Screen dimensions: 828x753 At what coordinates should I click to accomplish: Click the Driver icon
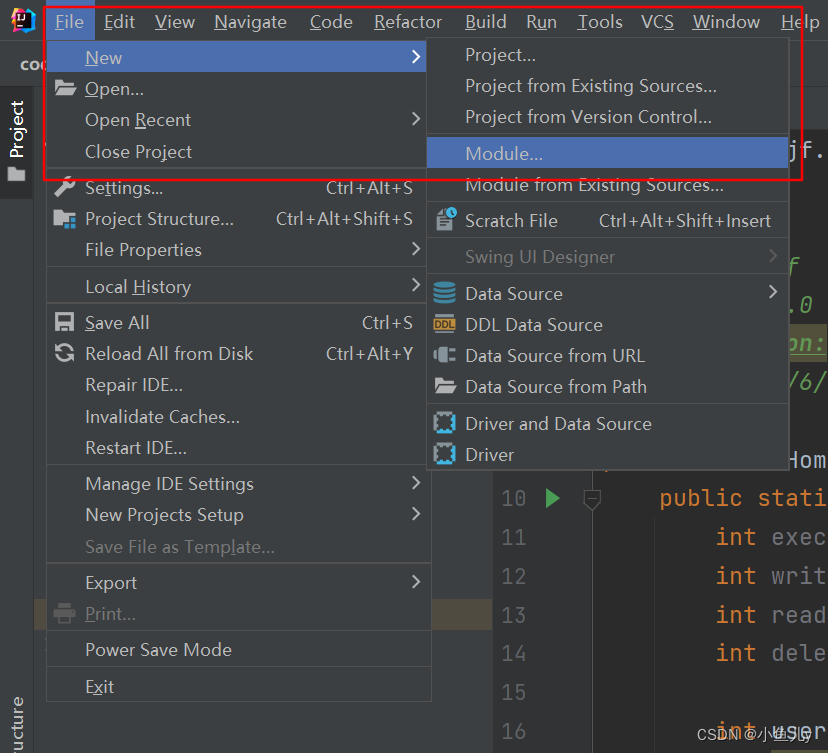click(445, 454)
